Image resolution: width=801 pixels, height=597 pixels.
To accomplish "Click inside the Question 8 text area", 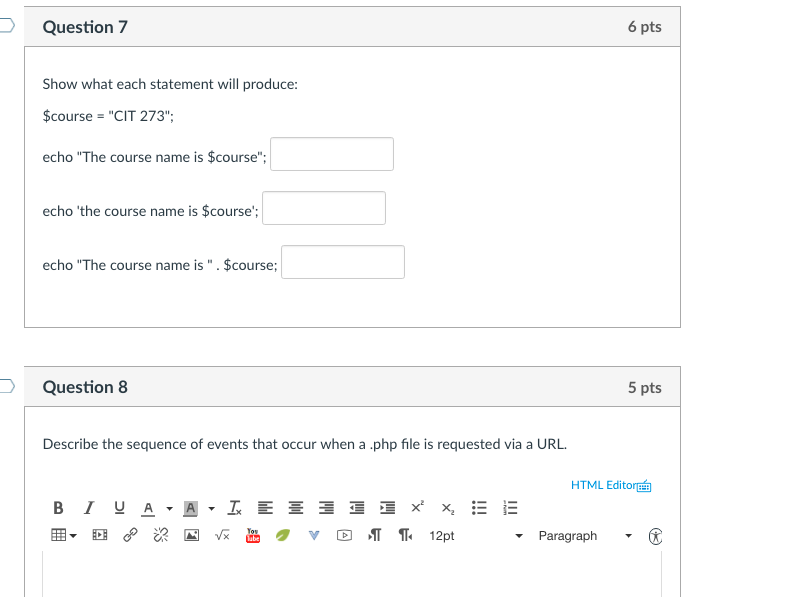I will click(x=352, y=574).
